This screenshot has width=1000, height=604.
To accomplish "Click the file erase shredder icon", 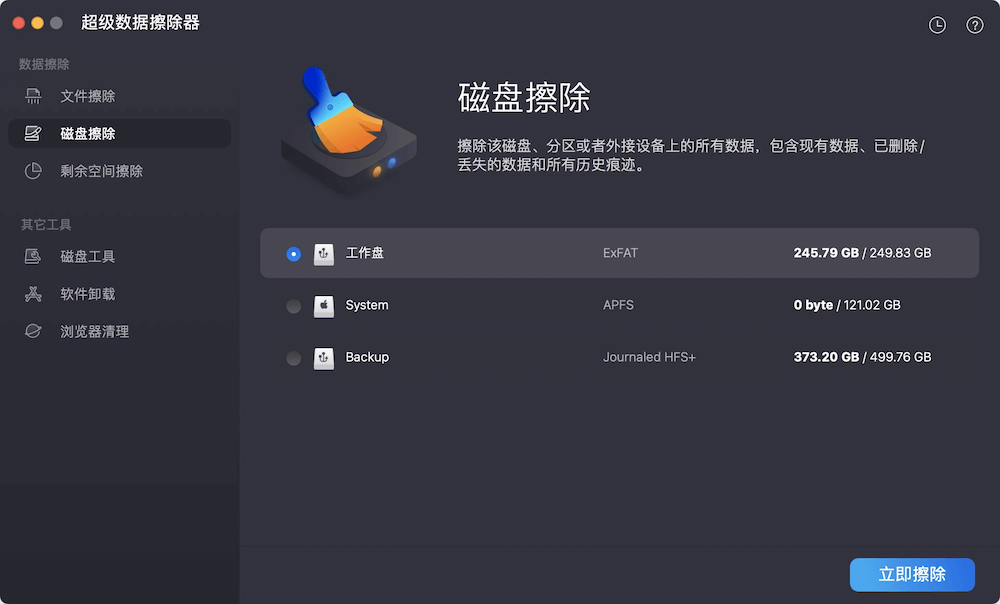I will pyautogui.click(x=33, y=96).
